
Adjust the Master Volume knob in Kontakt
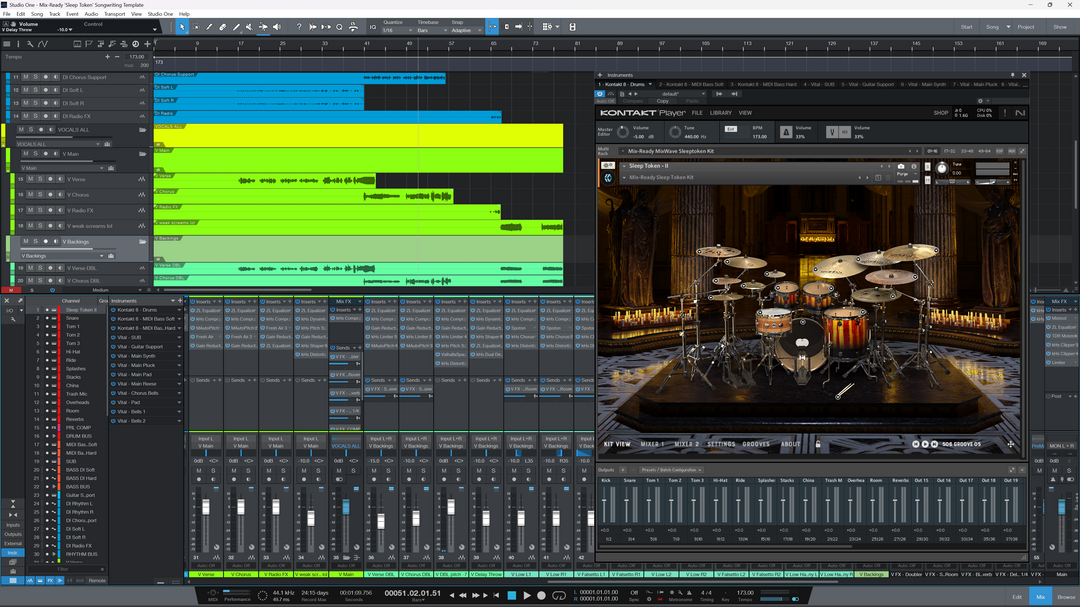tap(623, 132)
